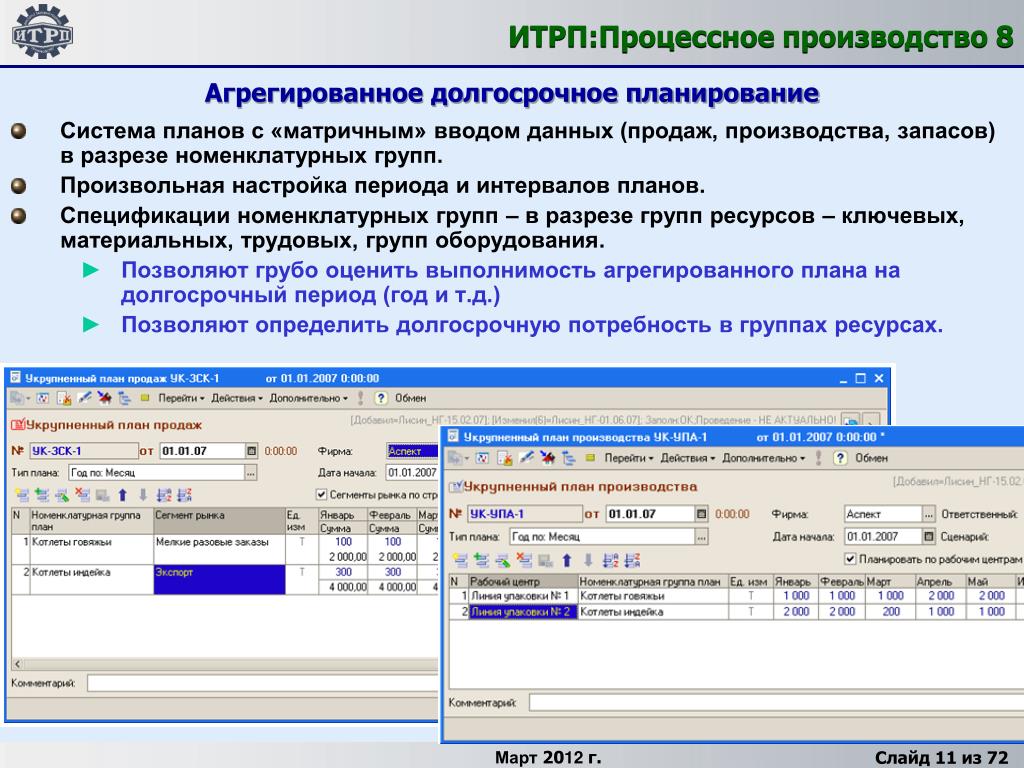Open Дополнительно menu in production plan window
This screenshot has height=768, width=1024.
click(763, 458)
